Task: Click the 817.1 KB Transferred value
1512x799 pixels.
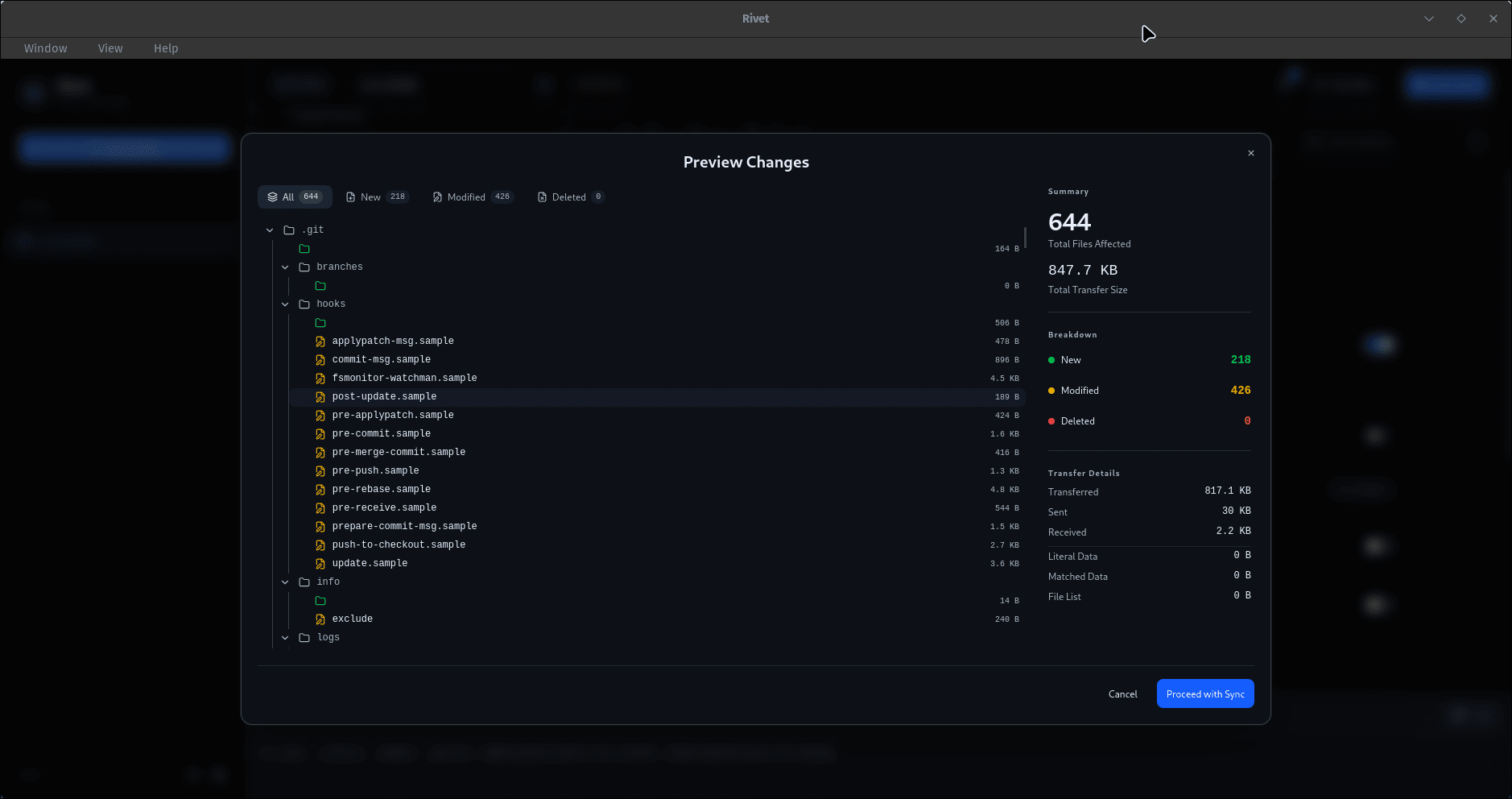Action: 1228,491
